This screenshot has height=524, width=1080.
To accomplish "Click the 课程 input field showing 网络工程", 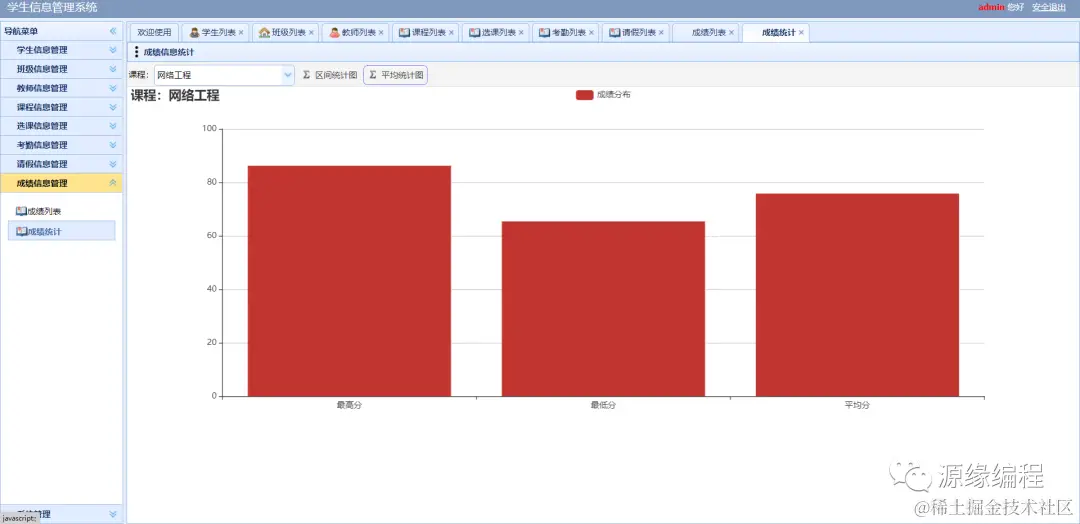I will (x=218, y=75).
